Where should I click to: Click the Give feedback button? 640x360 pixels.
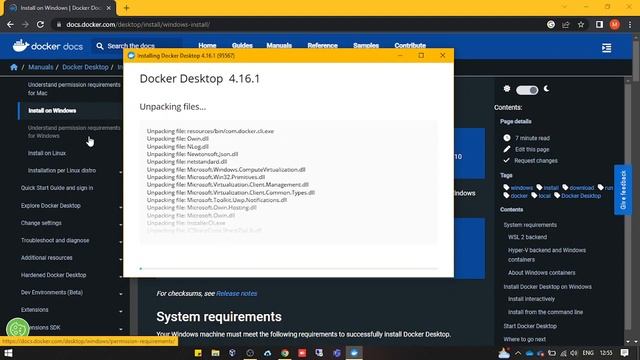point(623,190)
